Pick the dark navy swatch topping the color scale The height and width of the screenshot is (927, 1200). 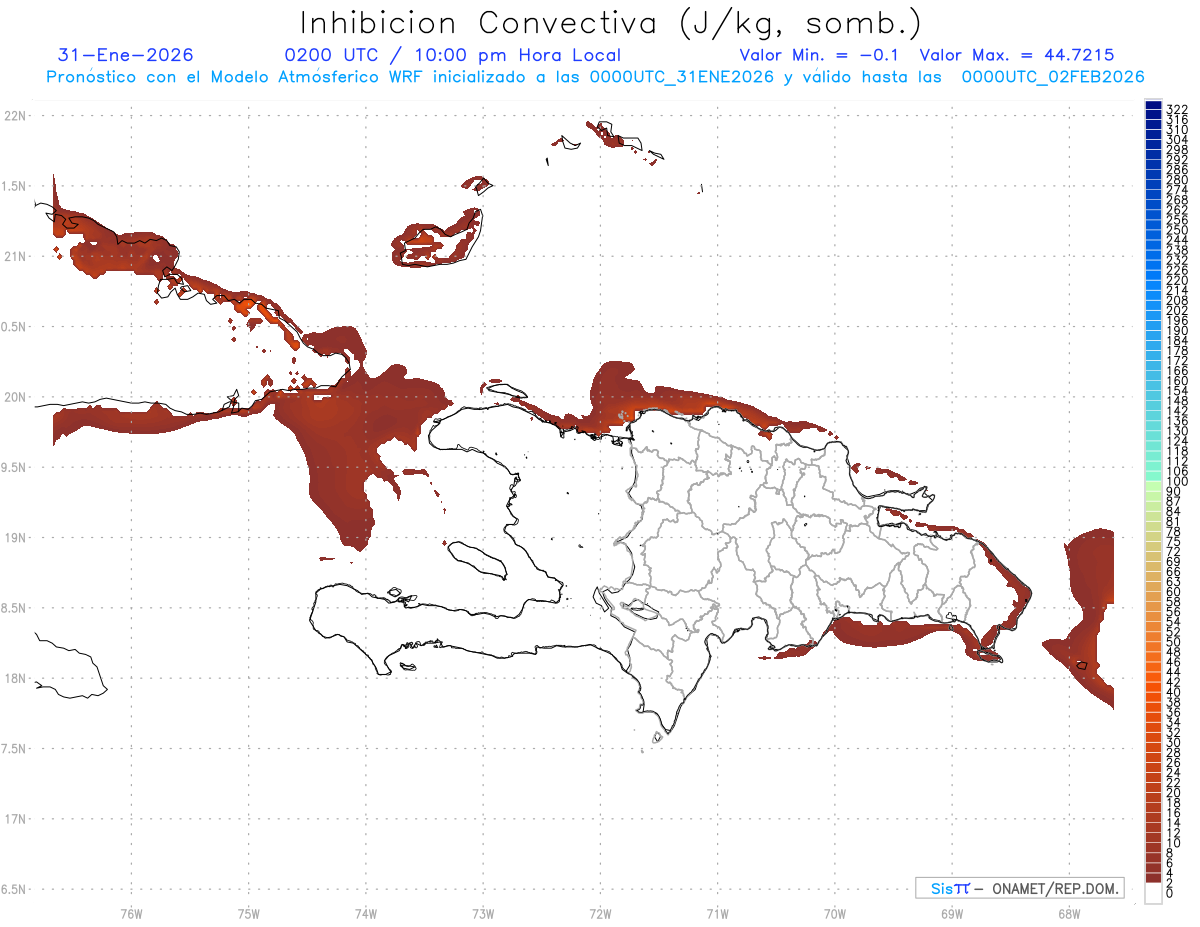[x=1153, y=105]
